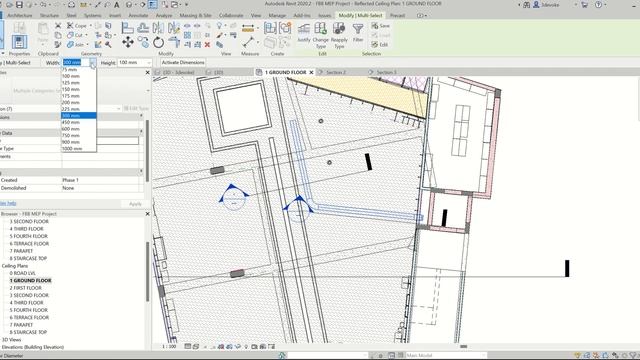
Task: Choose 1000 mm from Width list
Action: (79, 149)
